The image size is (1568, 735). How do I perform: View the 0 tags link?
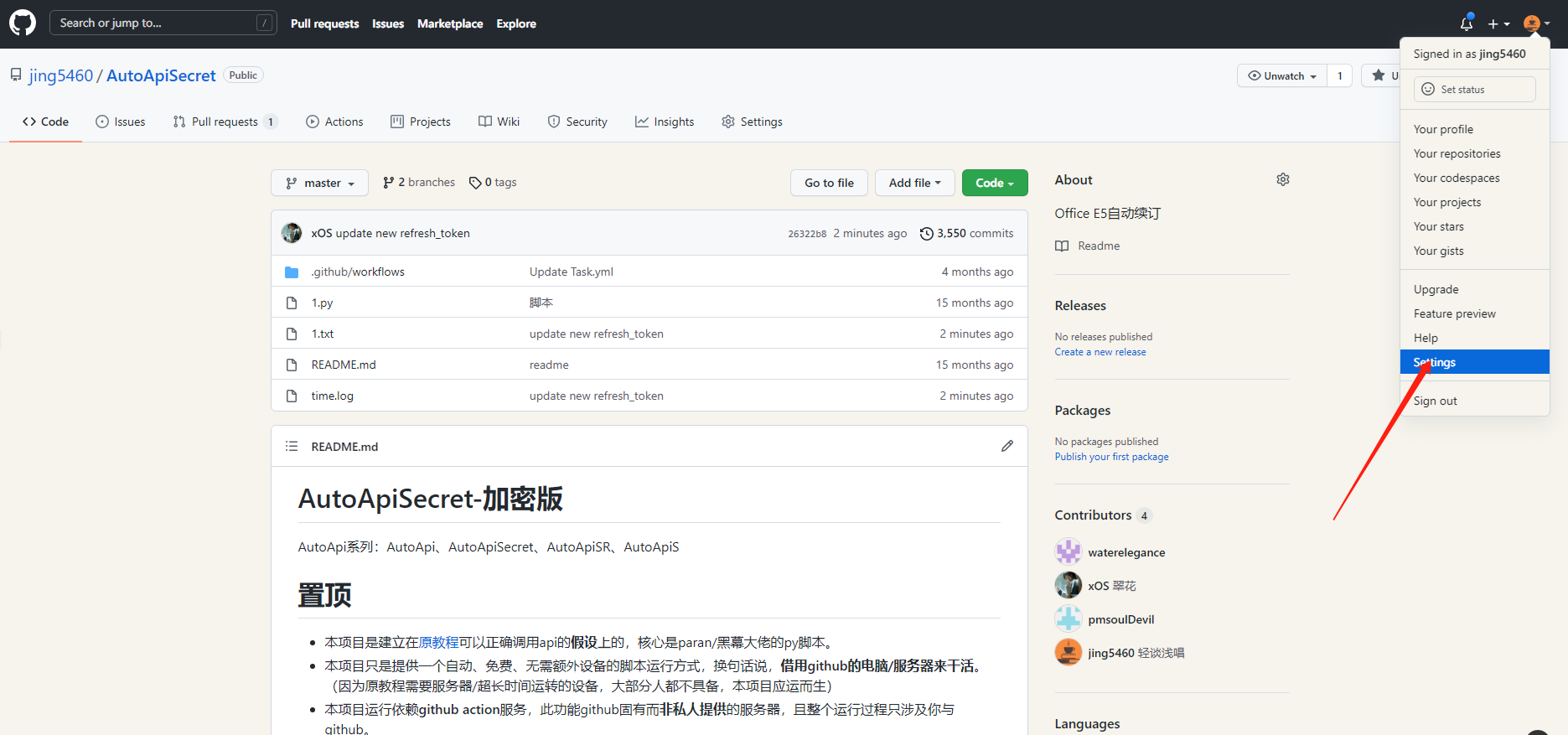[493, 182]
